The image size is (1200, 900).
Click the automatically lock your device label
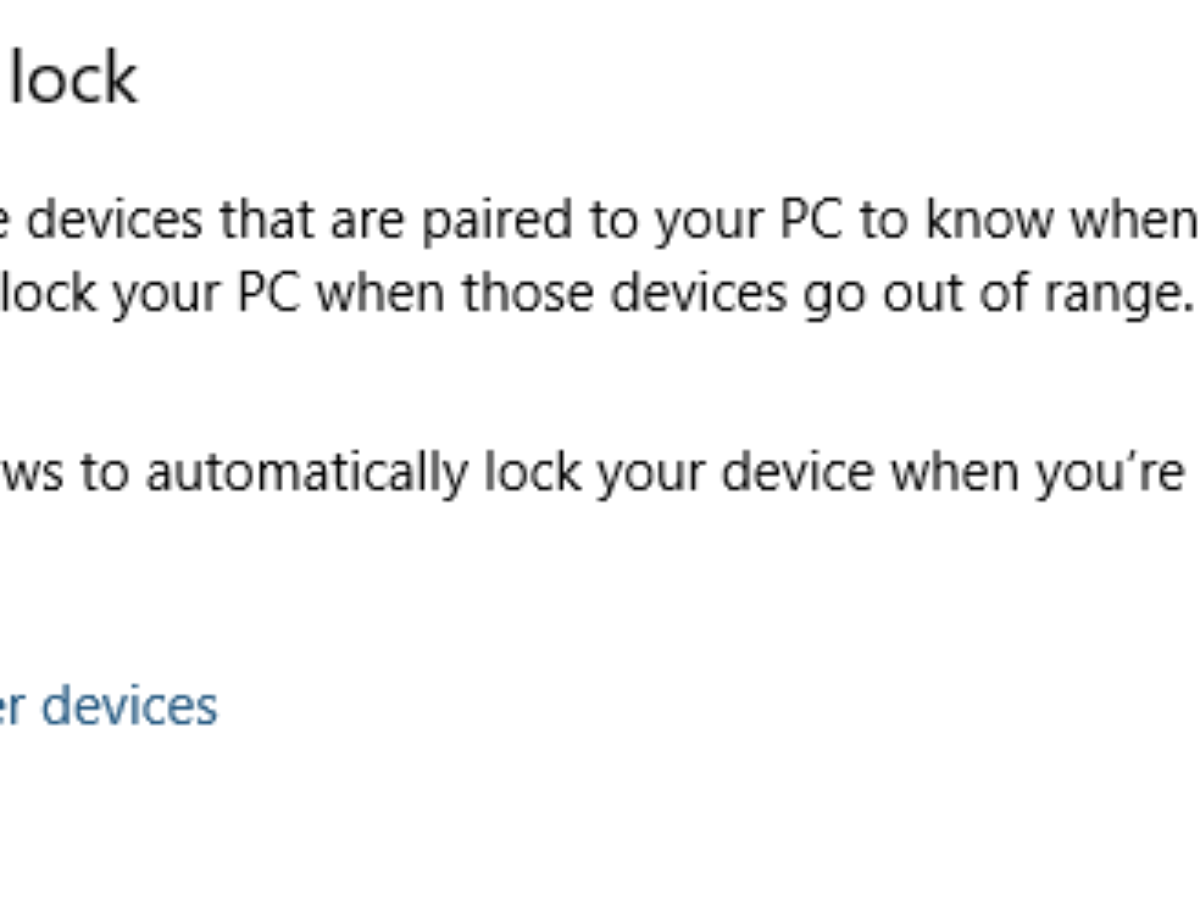coord(600,472)
